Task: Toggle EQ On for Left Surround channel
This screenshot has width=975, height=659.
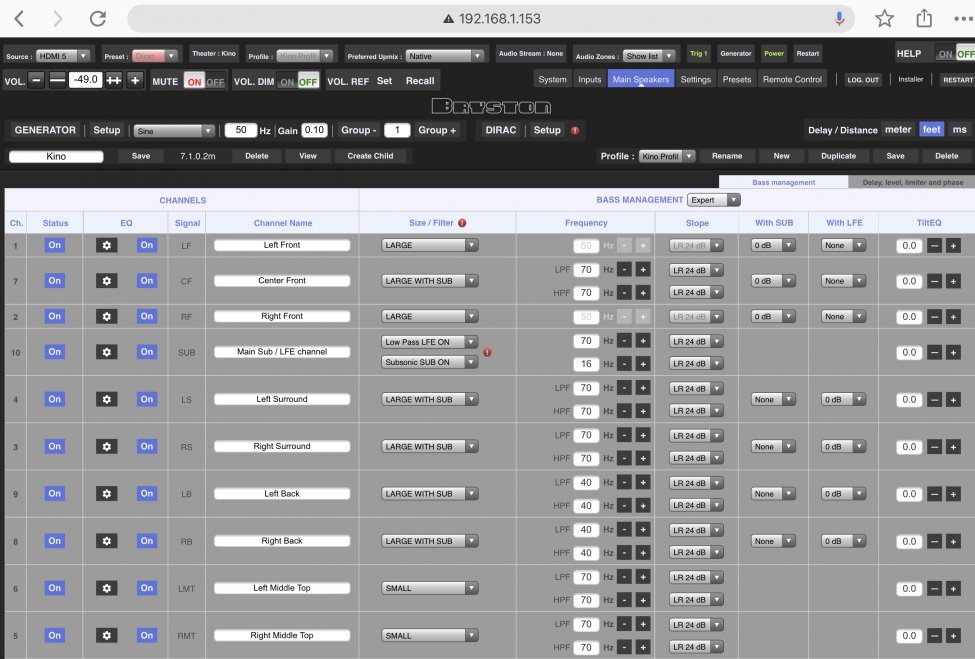Action: [147, 399]
